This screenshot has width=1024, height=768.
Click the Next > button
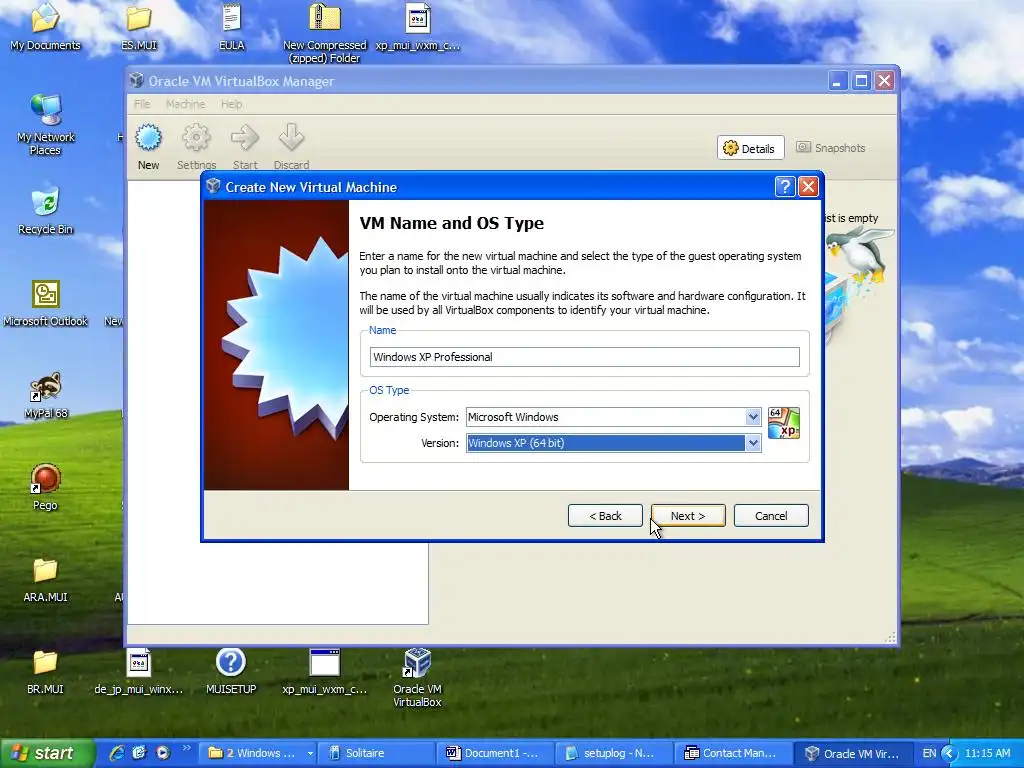[x=688, y=516]
